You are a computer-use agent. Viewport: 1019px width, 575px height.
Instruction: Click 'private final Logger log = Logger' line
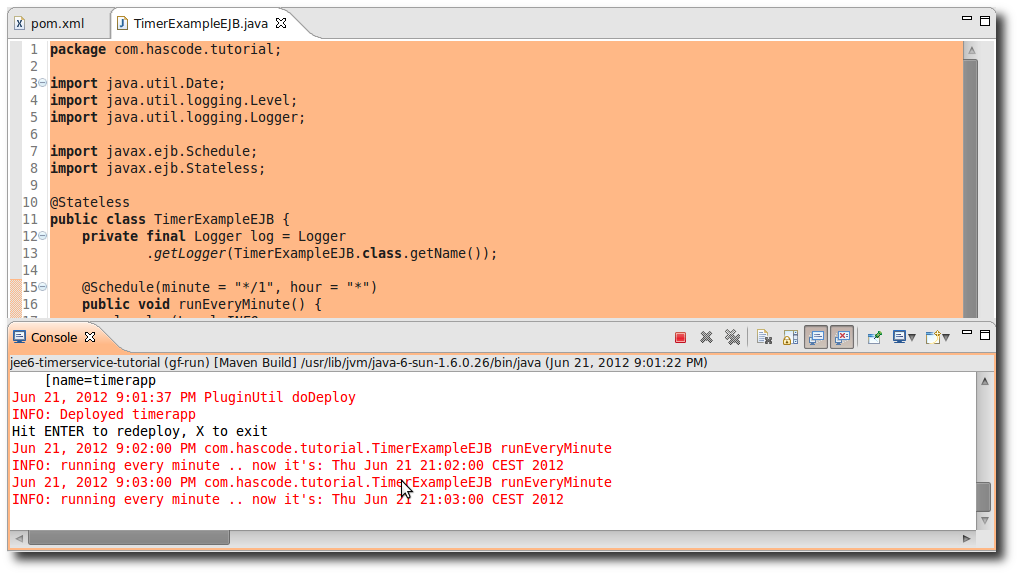[x=214, y=236]
